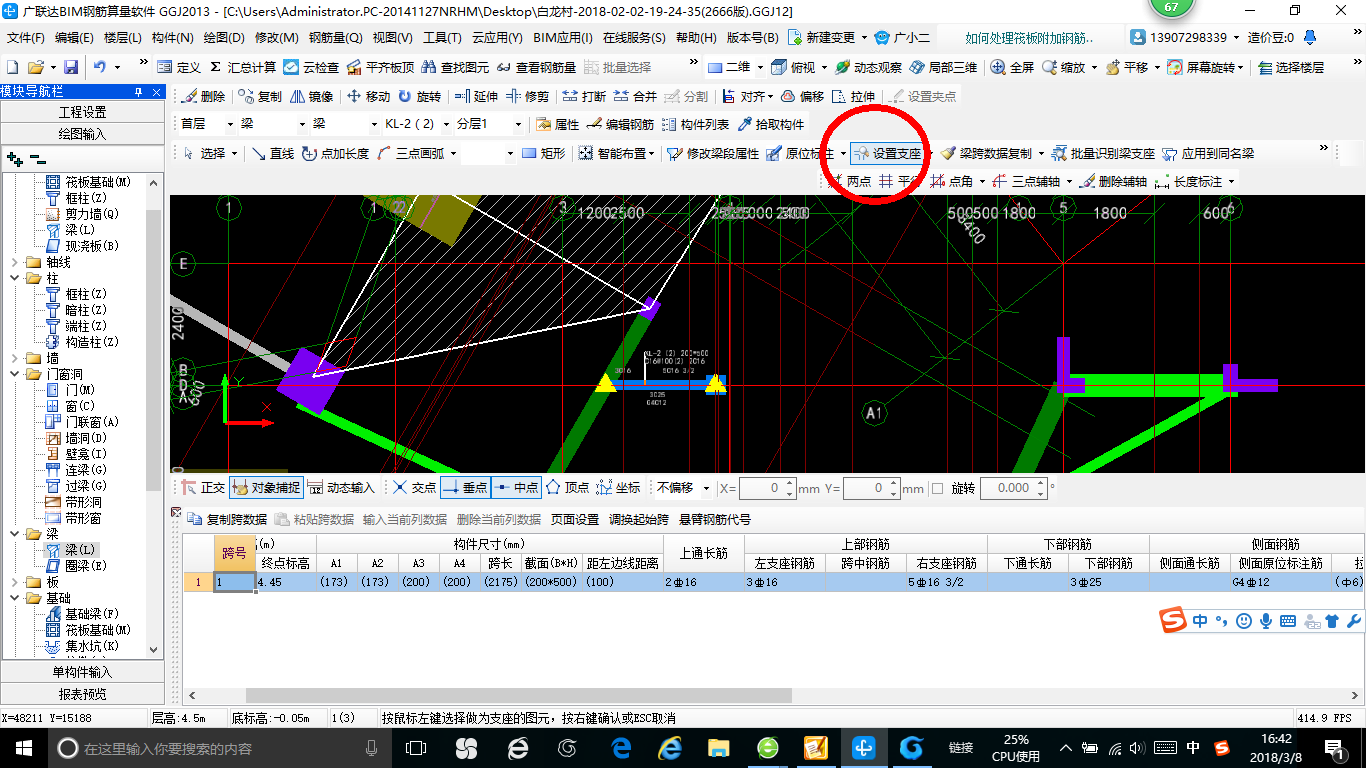The width and height of the screenshot is (1366, 768).
Task: Select the 矩形 rectangle tool
Action: coord(544,154)
